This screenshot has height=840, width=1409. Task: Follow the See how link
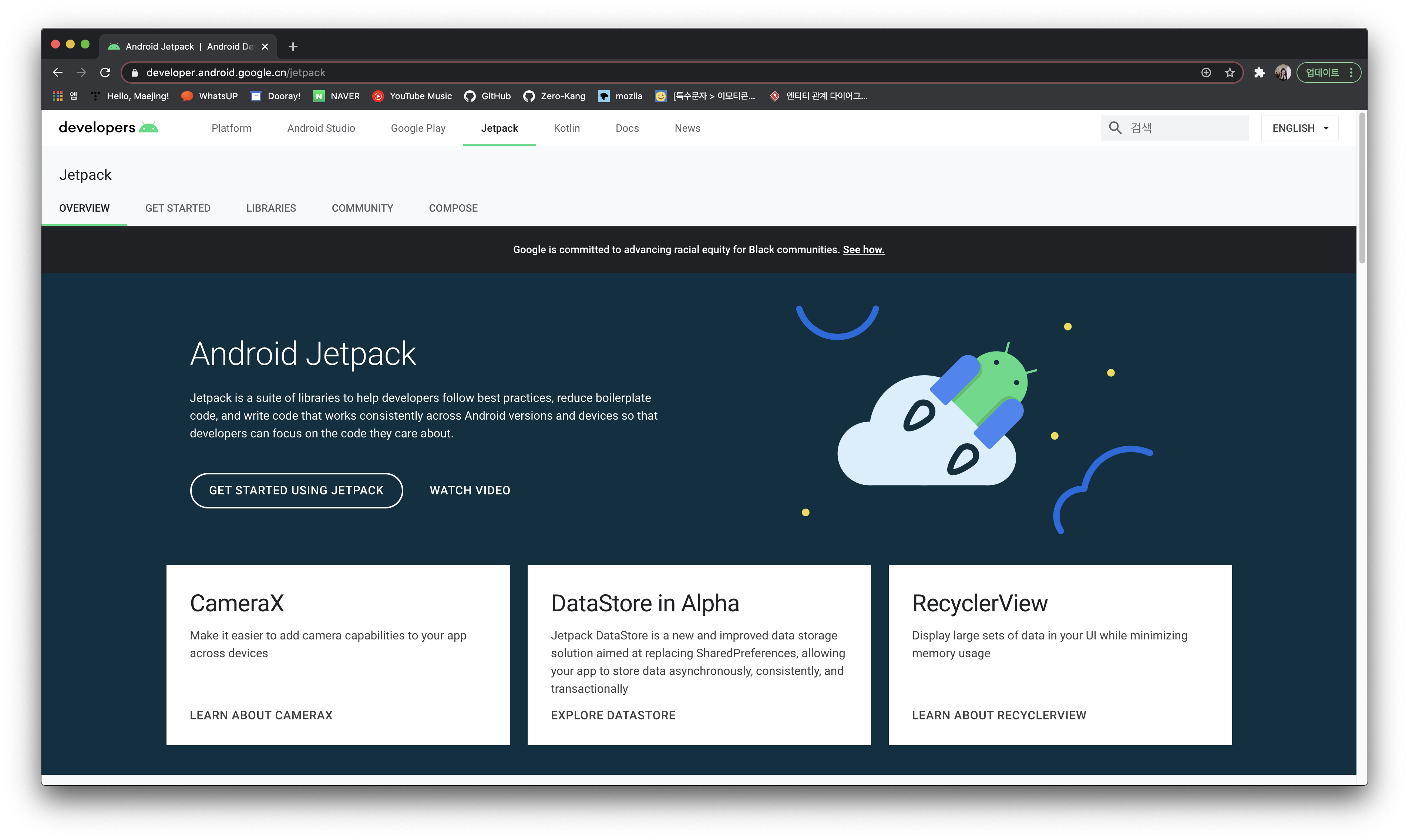click(863, 250)
